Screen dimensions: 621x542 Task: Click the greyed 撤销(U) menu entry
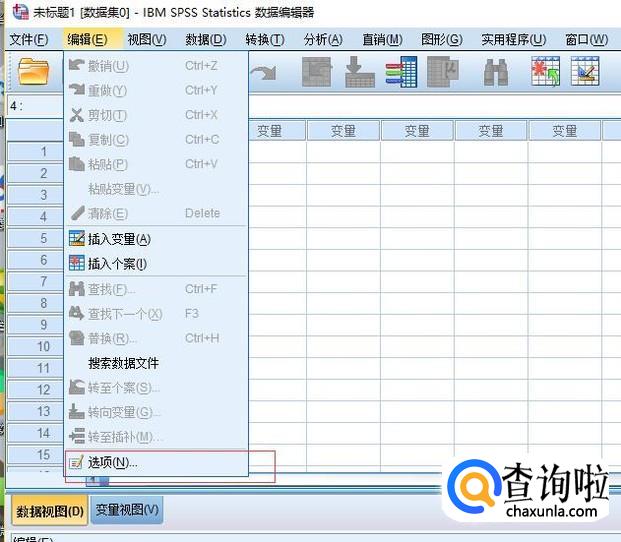coord(156,66)
